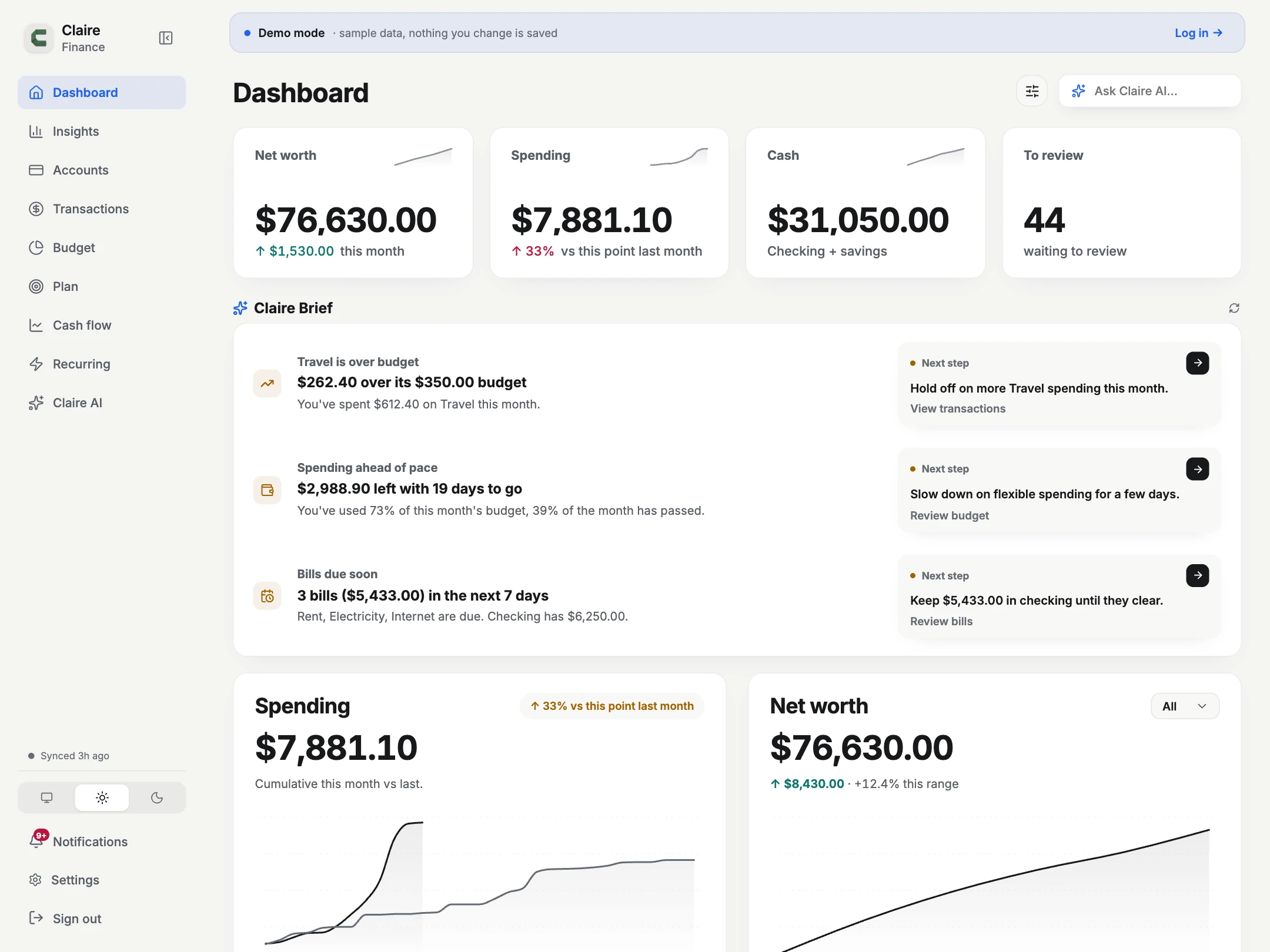This screenshot has width=1270, height=952.
Task: Click the Log in link
Action: pyautogui.click(x=1198, y=33)
